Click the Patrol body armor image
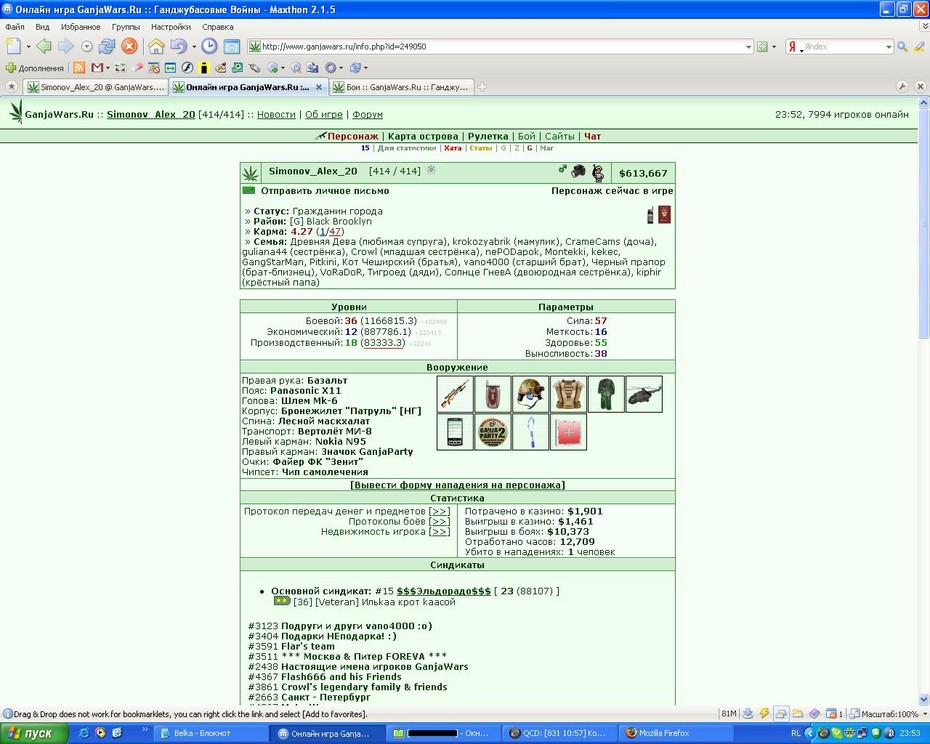Screen dimensions: 930x744 568,394
